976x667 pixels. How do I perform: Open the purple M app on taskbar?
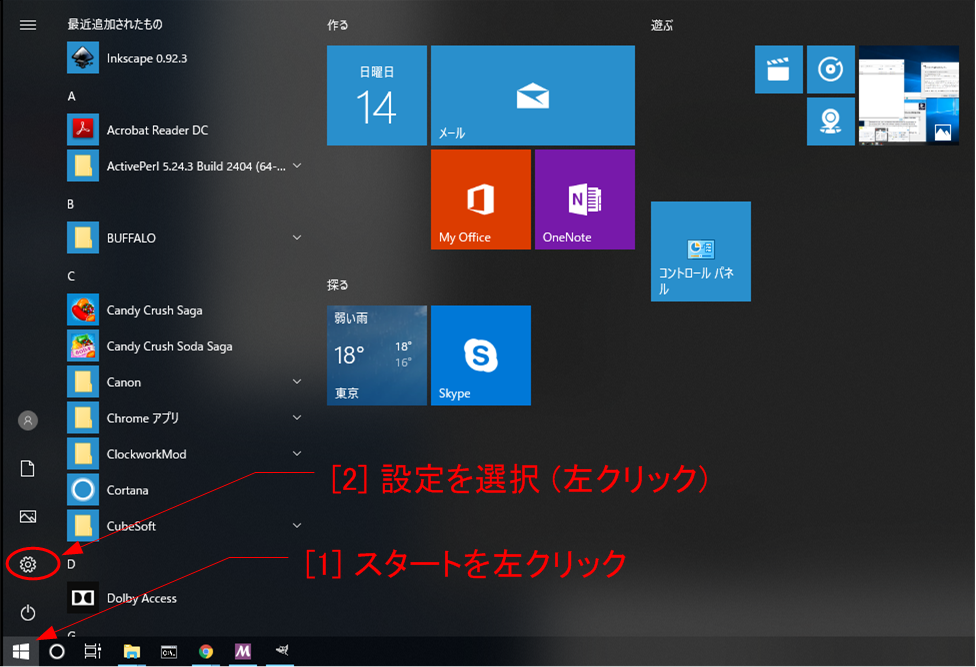(x=243, y=651)
